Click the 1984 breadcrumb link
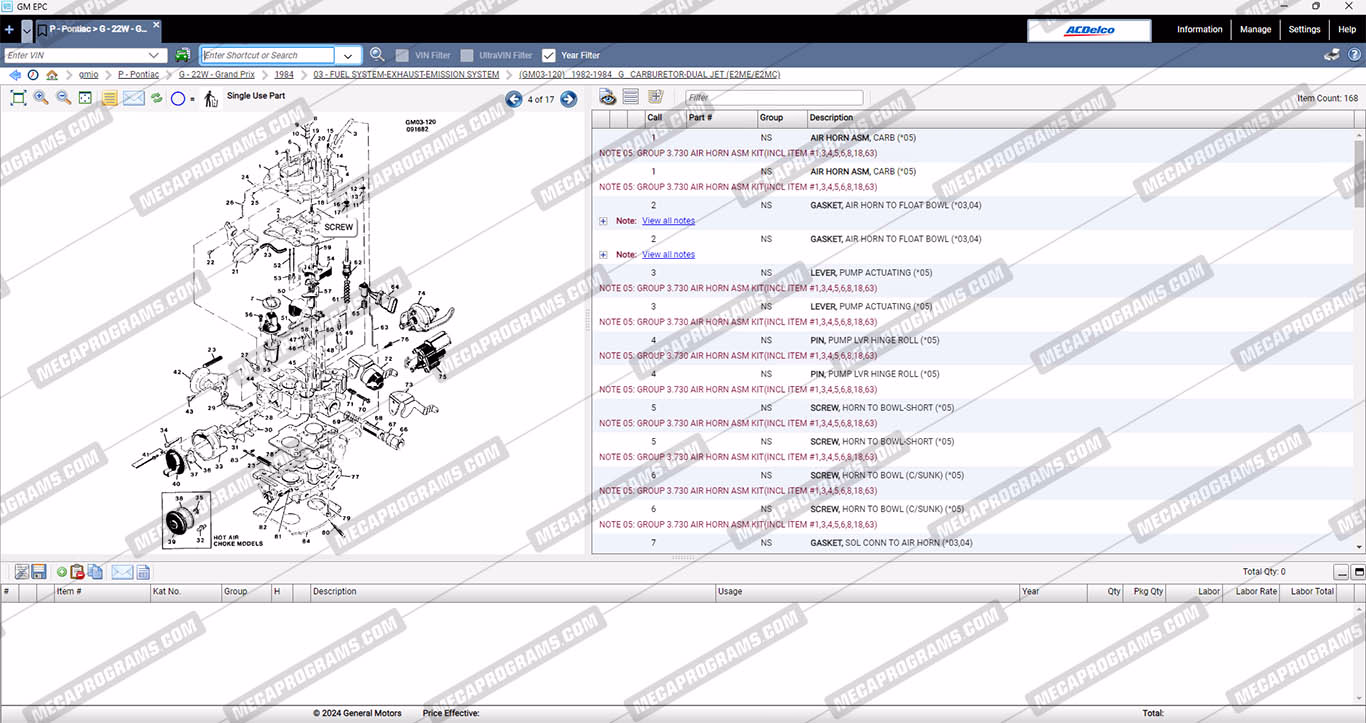 click(x=284, y=75)
